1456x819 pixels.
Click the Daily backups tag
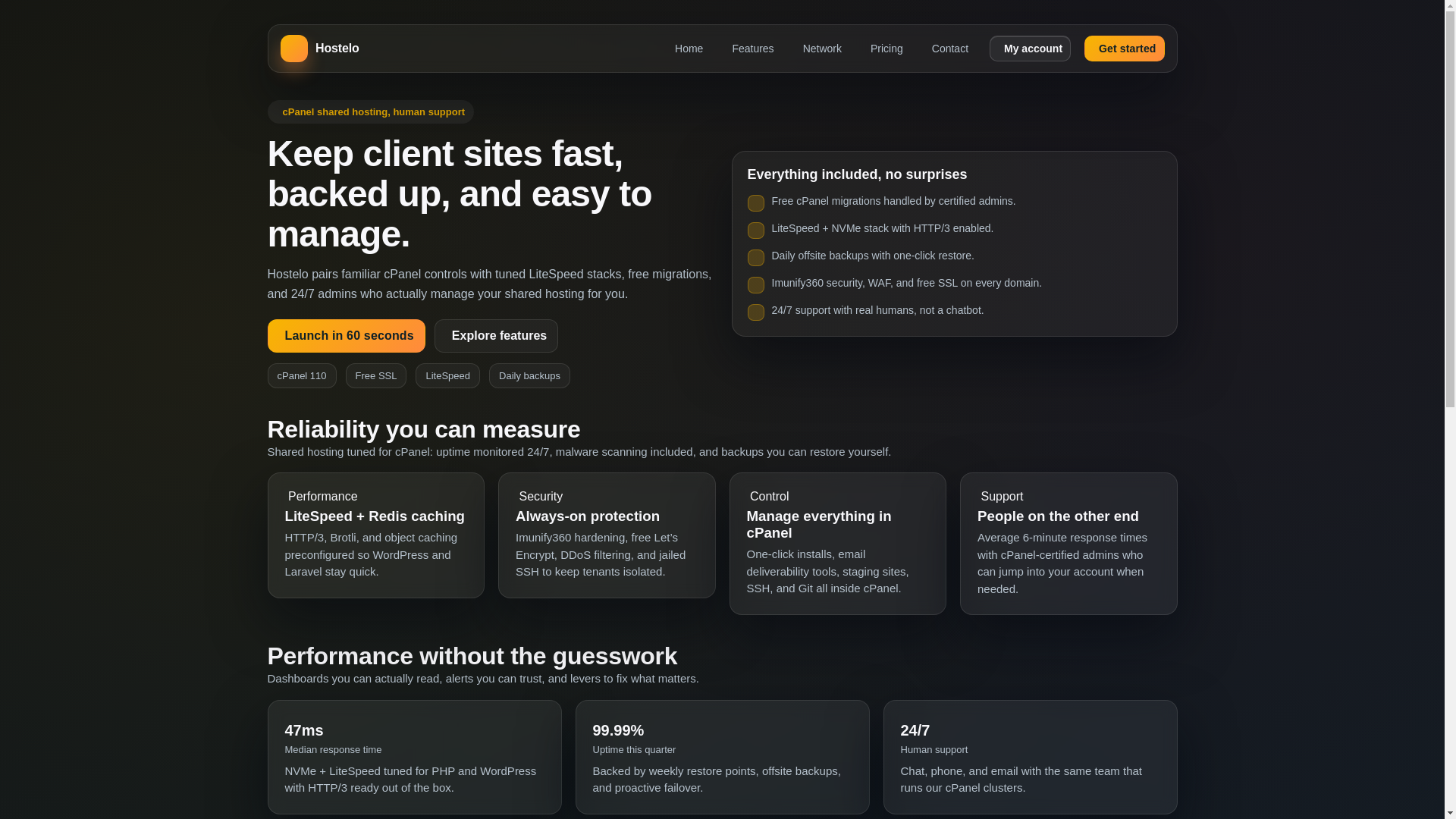[529, 376]
